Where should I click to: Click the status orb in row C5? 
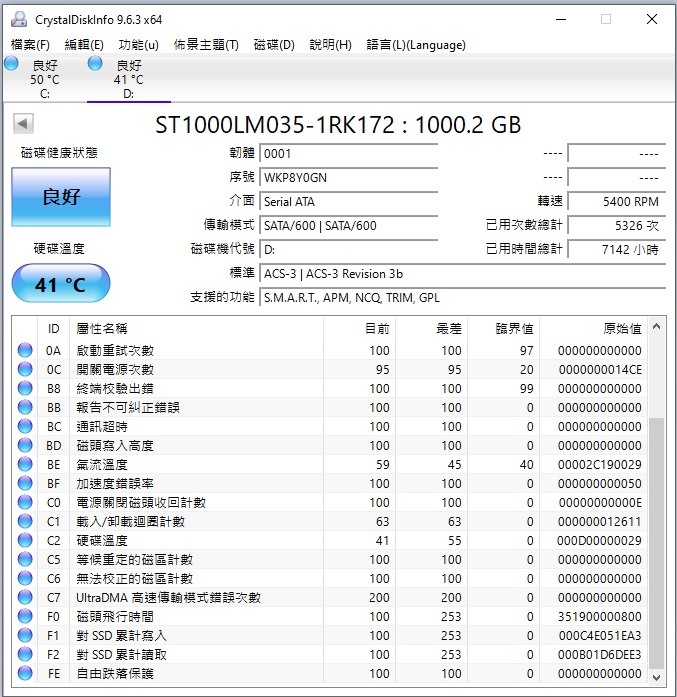pyautogui.click(x=25, y=559)
